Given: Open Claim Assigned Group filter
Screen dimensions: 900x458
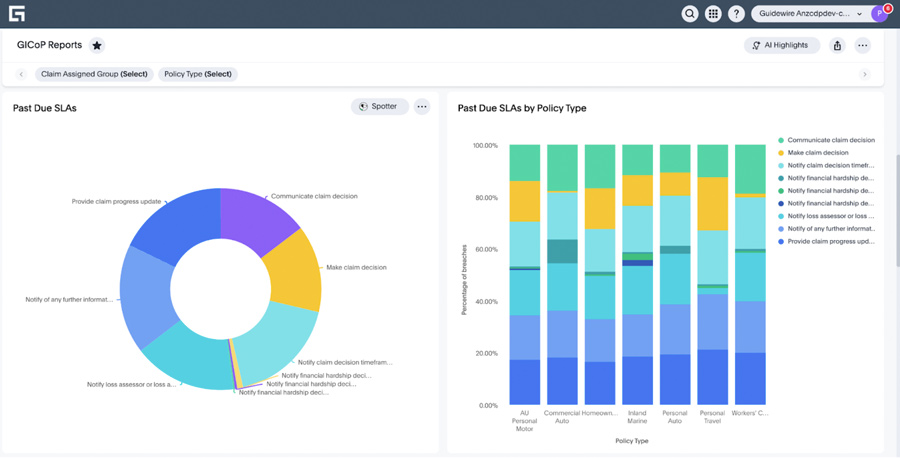Looking at the screenshot, I should (x=94, y=74).
